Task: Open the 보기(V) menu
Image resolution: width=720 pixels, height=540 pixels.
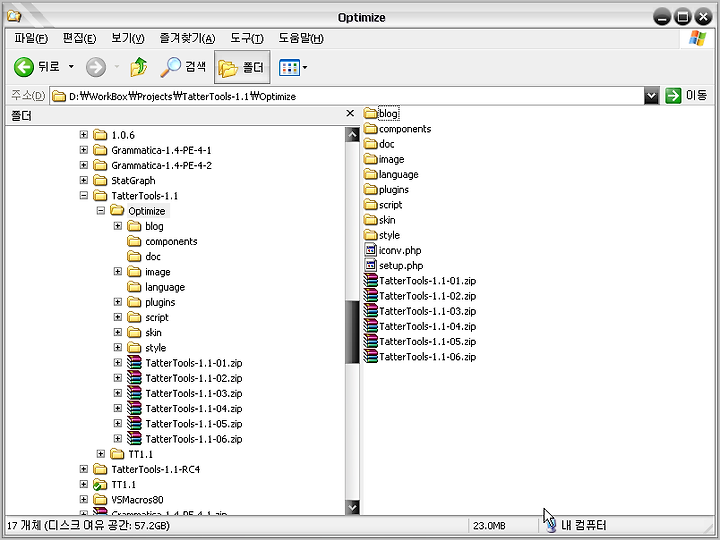Action: point(128,38)
